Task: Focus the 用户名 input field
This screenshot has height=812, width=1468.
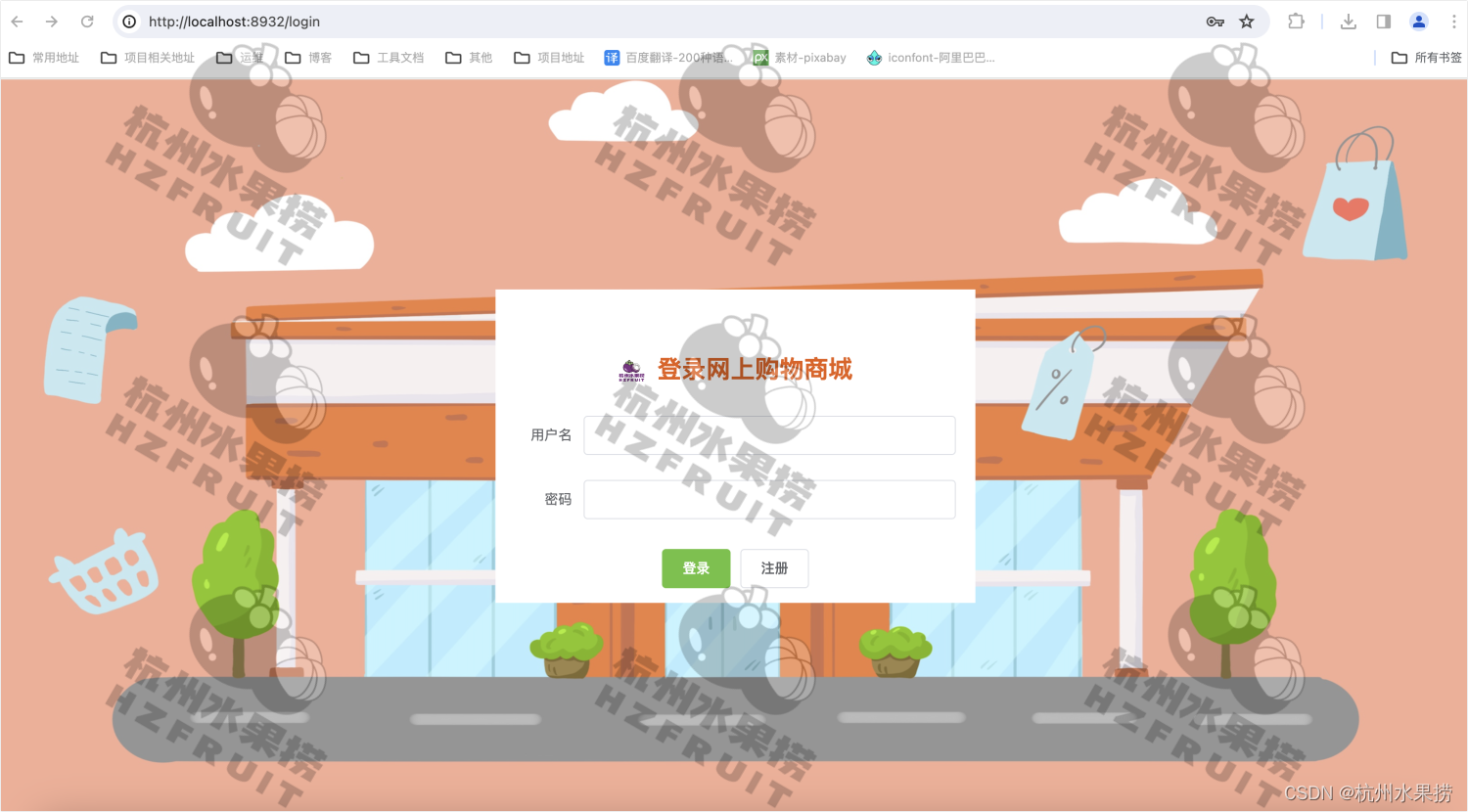Action: pyautogui.click(x=769, y=435)
